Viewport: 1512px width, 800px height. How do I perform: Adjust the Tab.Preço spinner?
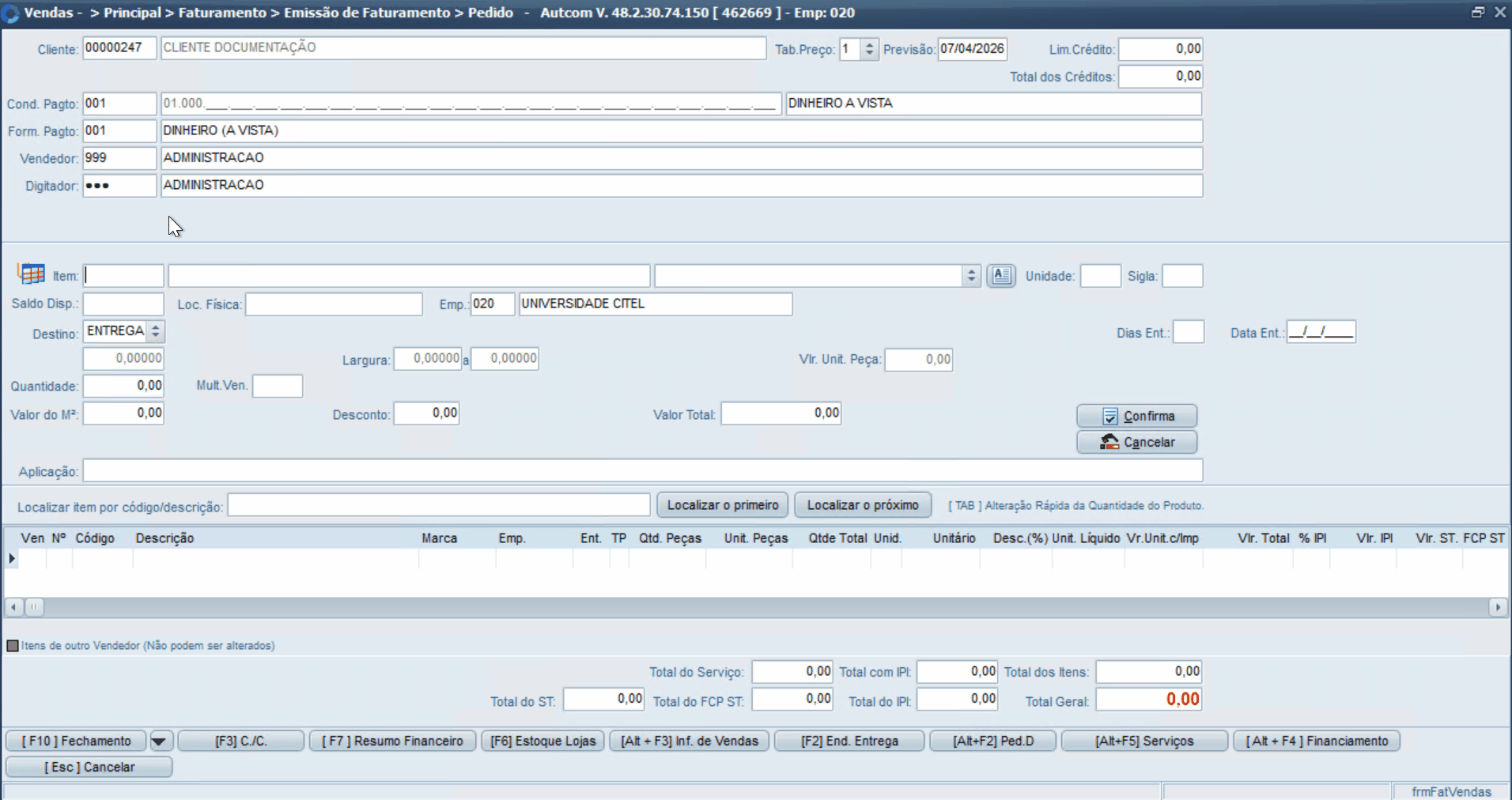point(869,49)
